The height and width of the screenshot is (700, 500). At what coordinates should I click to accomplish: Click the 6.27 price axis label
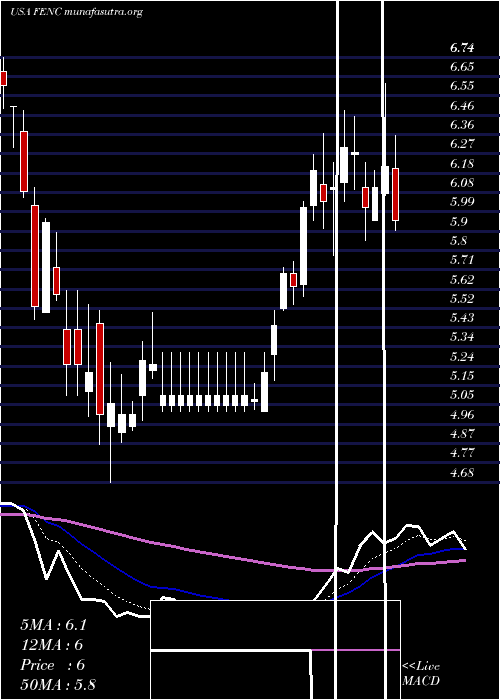pyautogui.click(x=462, y=144)
